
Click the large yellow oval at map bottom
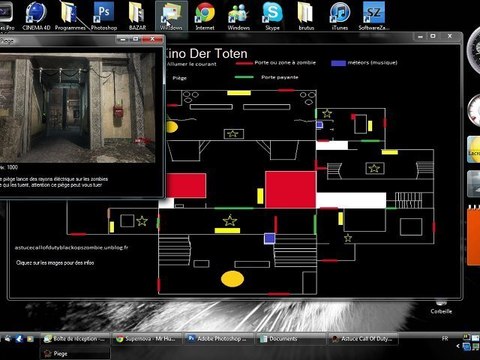pyautogui.click(x=232, y=279)
